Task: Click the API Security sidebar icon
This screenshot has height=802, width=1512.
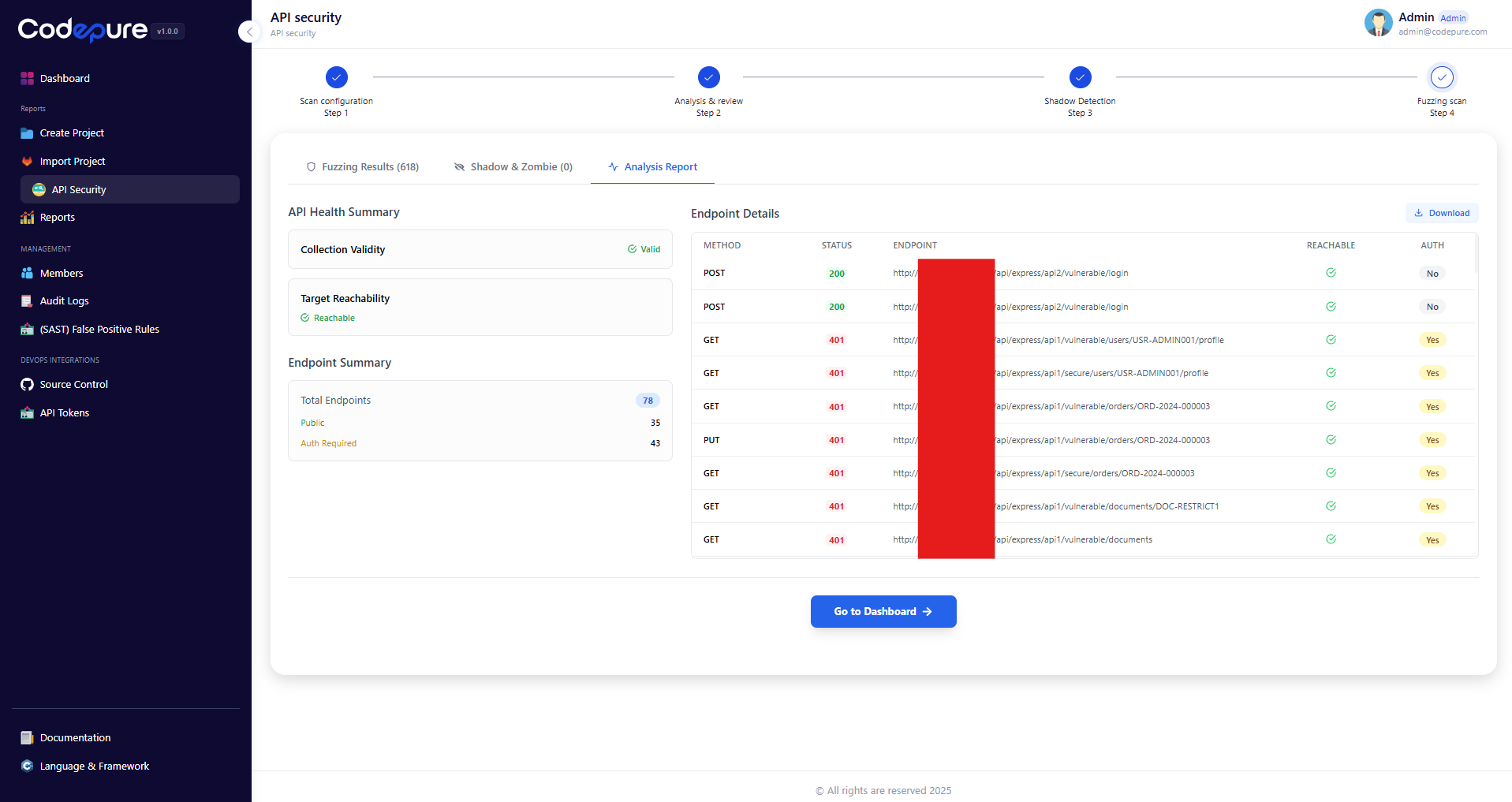Action: tap(39, 189)
